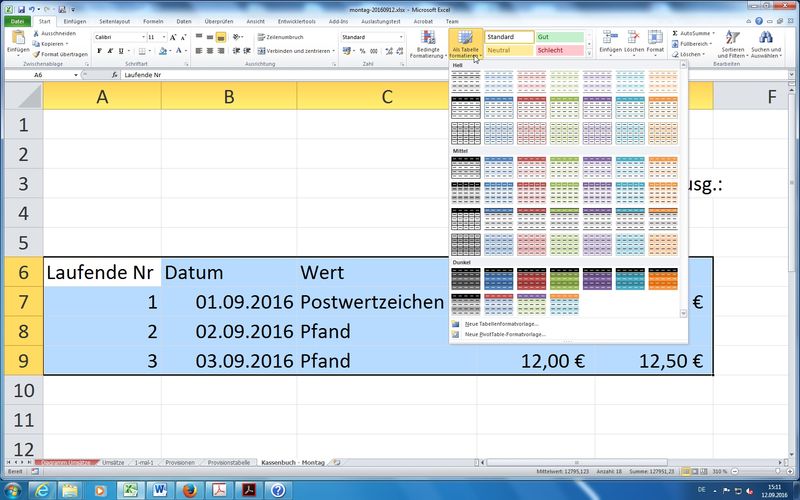Toggle italic formatting (K)
Screen dimensions: 800x500
(110, 51)
